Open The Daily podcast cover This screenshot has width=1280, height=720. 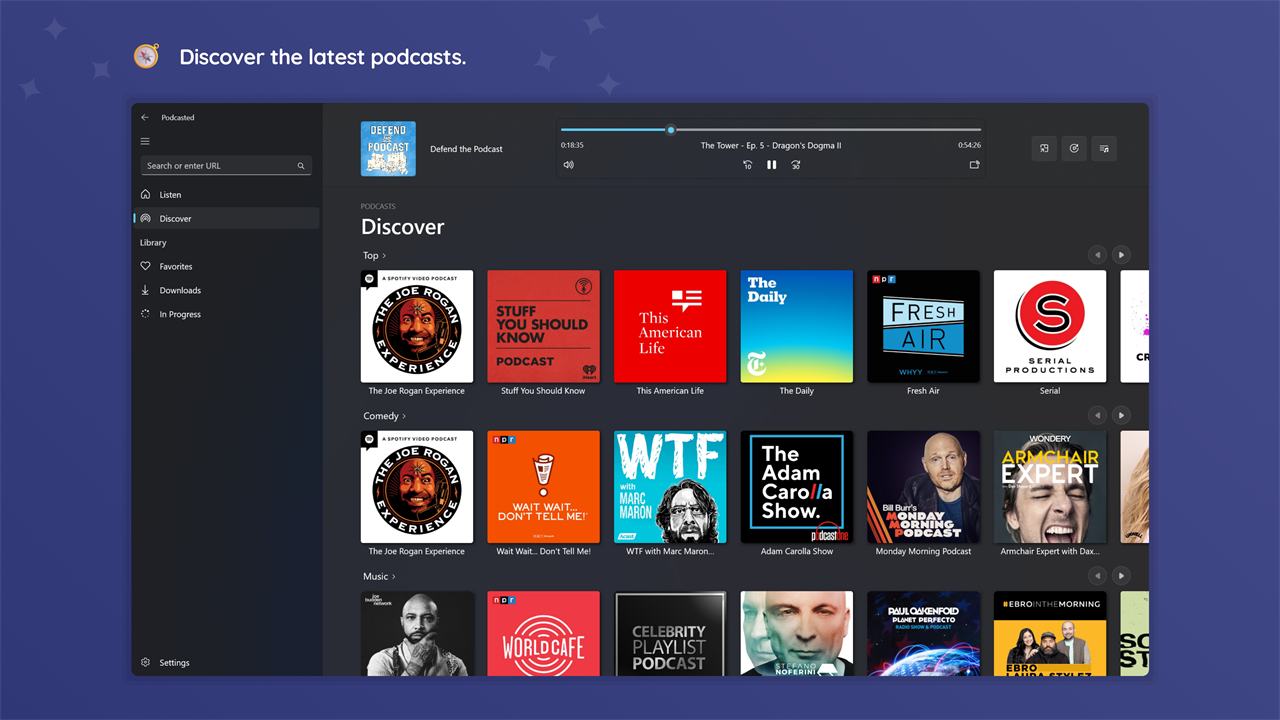(797, 326)
